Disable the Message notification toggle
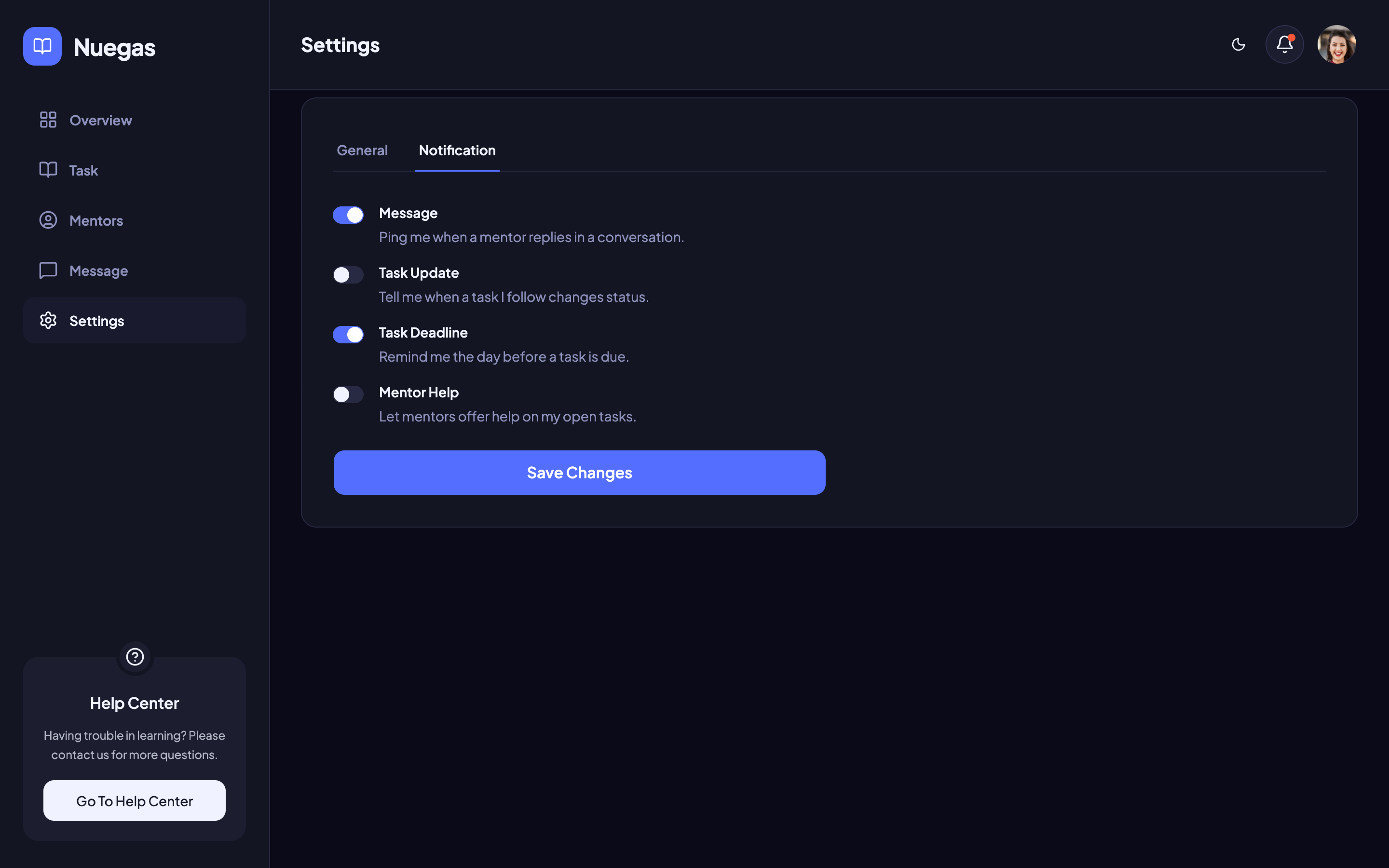This screenshot has height=868, width=1389. coord(348,215)
